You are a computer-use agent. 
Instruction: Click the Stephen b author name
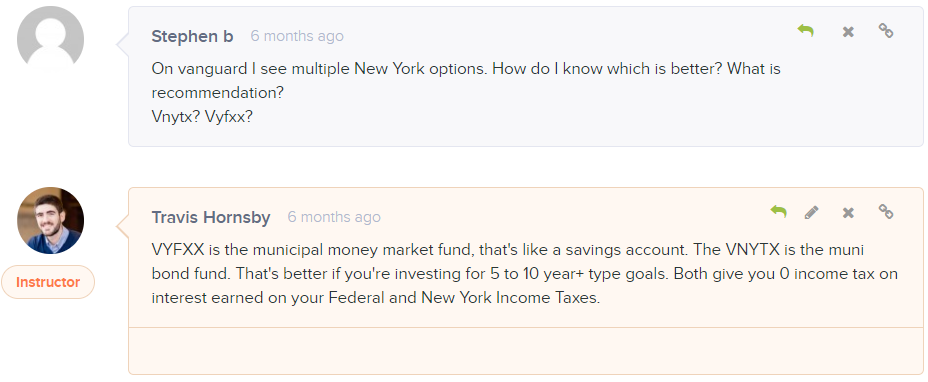[192, 36]
